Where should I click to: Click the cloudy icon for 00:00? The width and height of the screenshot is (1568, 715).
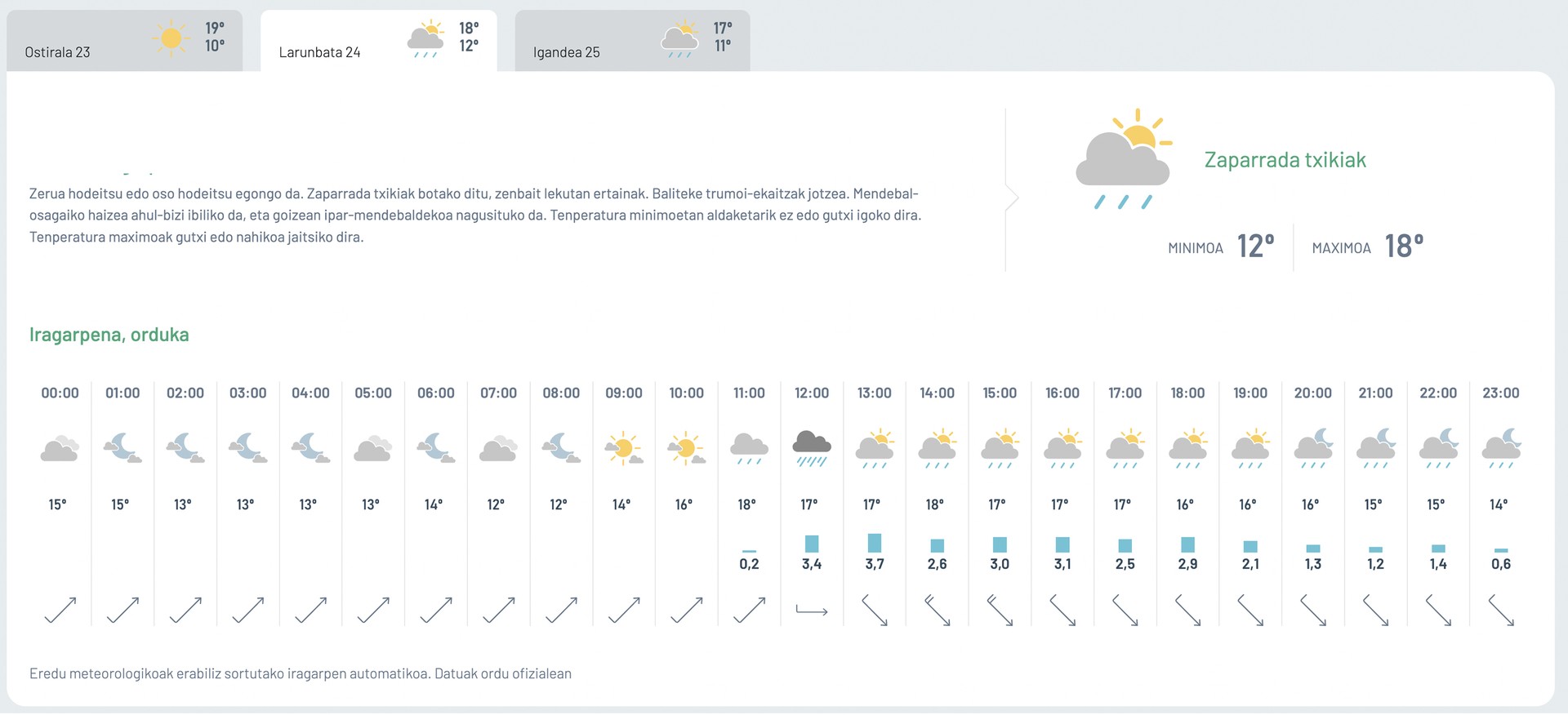pos(60,448)
